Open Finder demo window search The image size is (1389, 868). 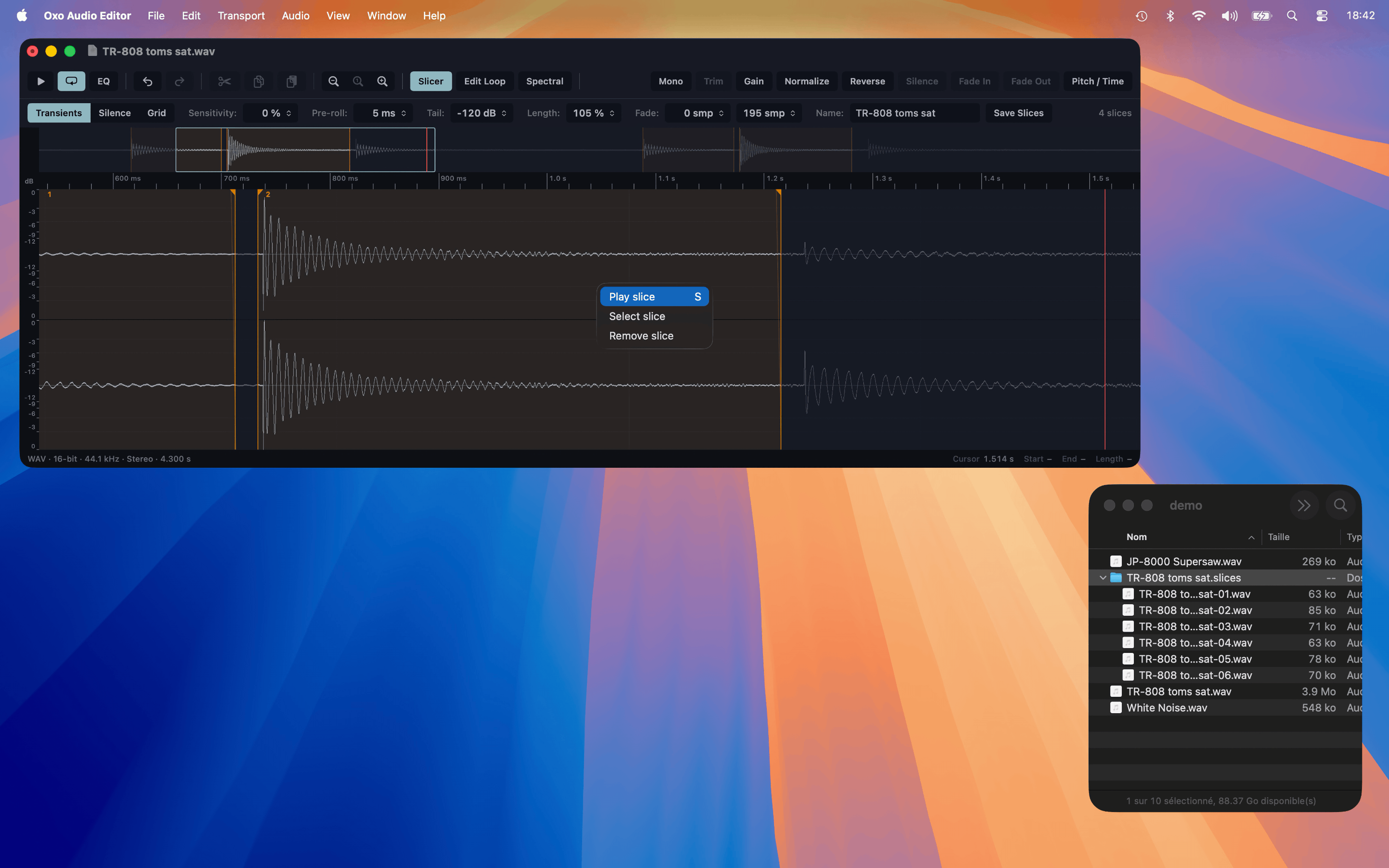tap(1340, 505)
